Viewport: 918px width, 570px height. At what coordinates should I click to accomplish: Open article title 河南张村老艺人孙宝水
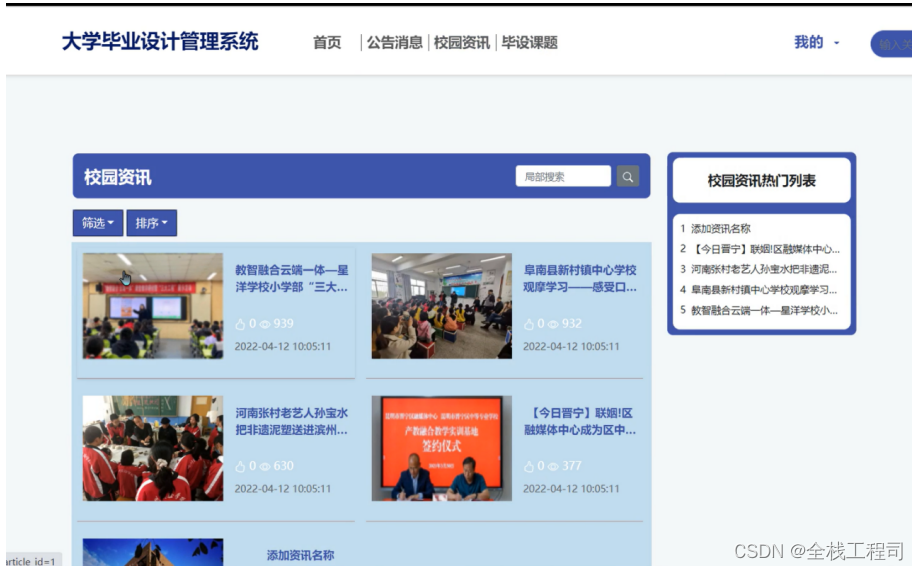pos(292,421)
